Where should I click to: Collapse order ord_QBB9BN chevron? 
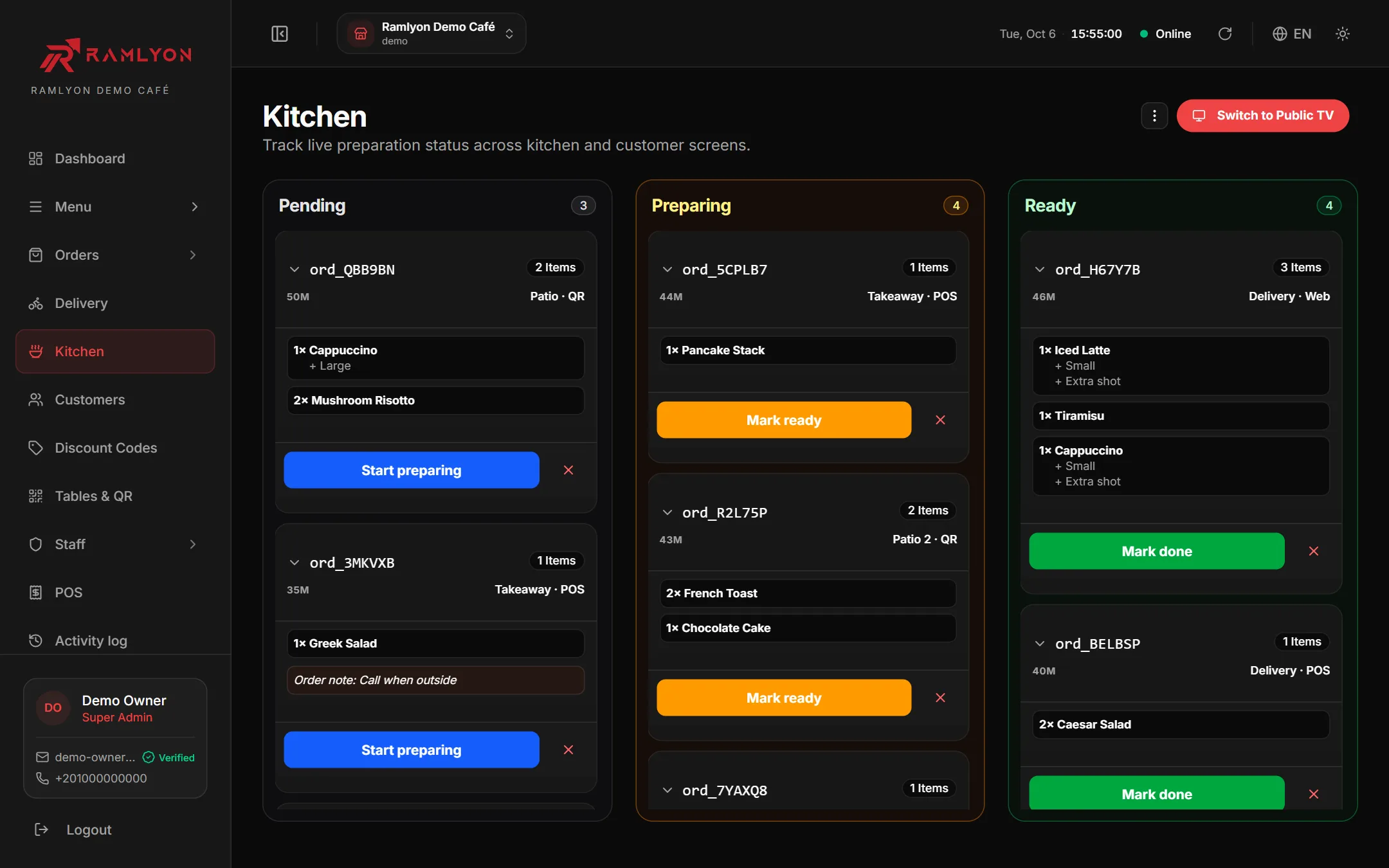point(295,269)
